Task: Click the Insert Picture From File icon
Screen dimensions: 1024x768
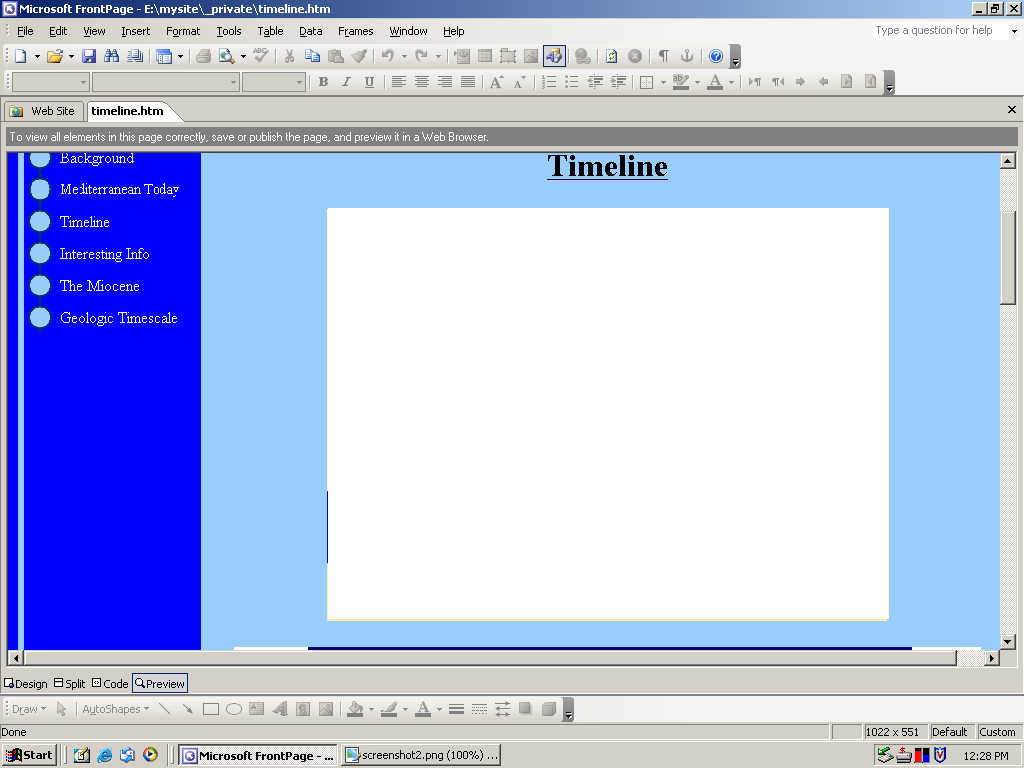Action: (531, 56)
